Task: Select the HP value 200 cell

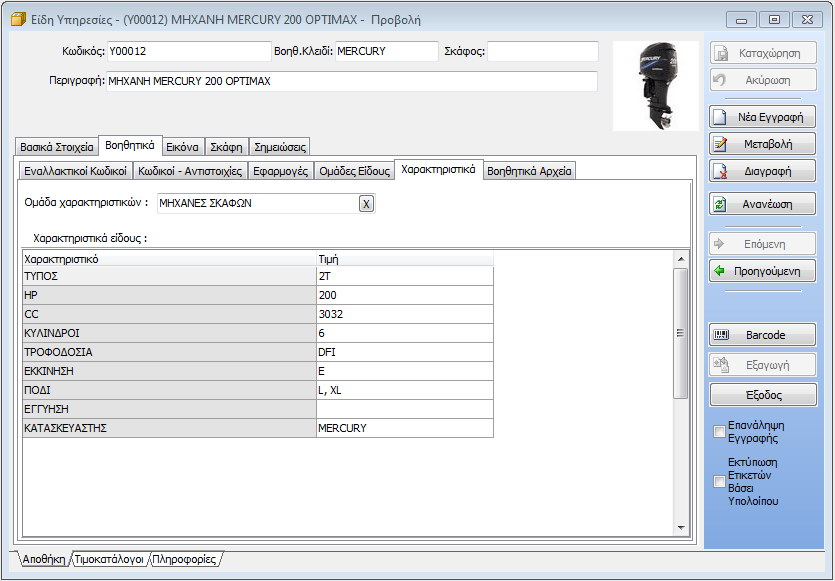Action: coord(405,295)
